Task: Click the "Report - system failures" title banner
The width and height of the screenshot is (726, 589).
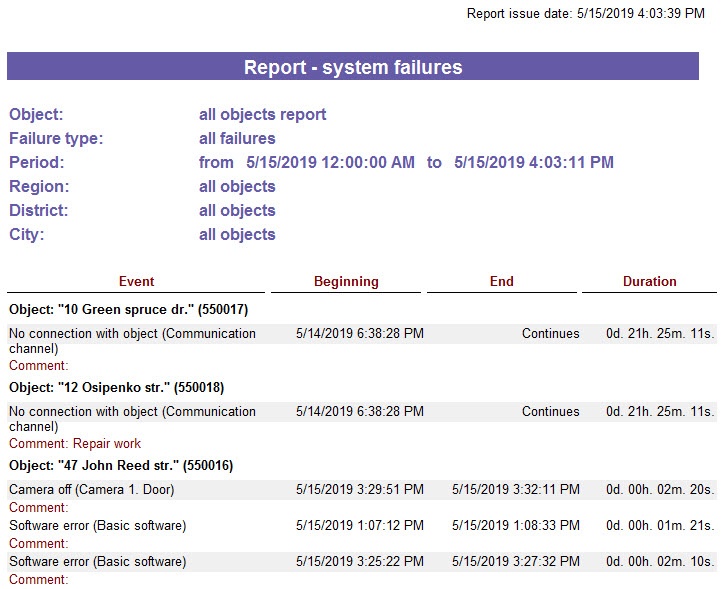Action: 352,67
